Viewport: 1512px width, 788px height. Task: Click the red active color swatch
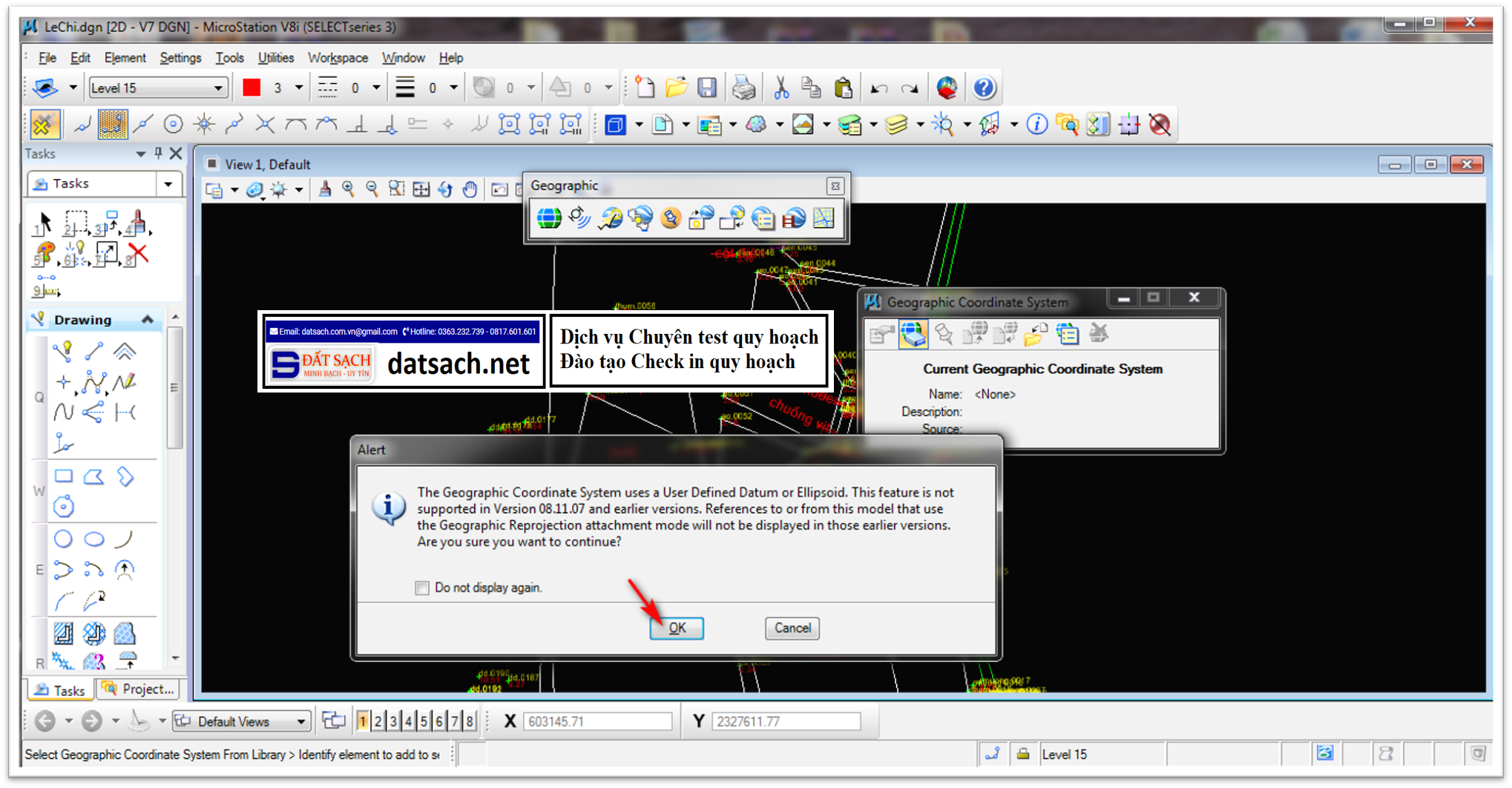coord(252,88)
